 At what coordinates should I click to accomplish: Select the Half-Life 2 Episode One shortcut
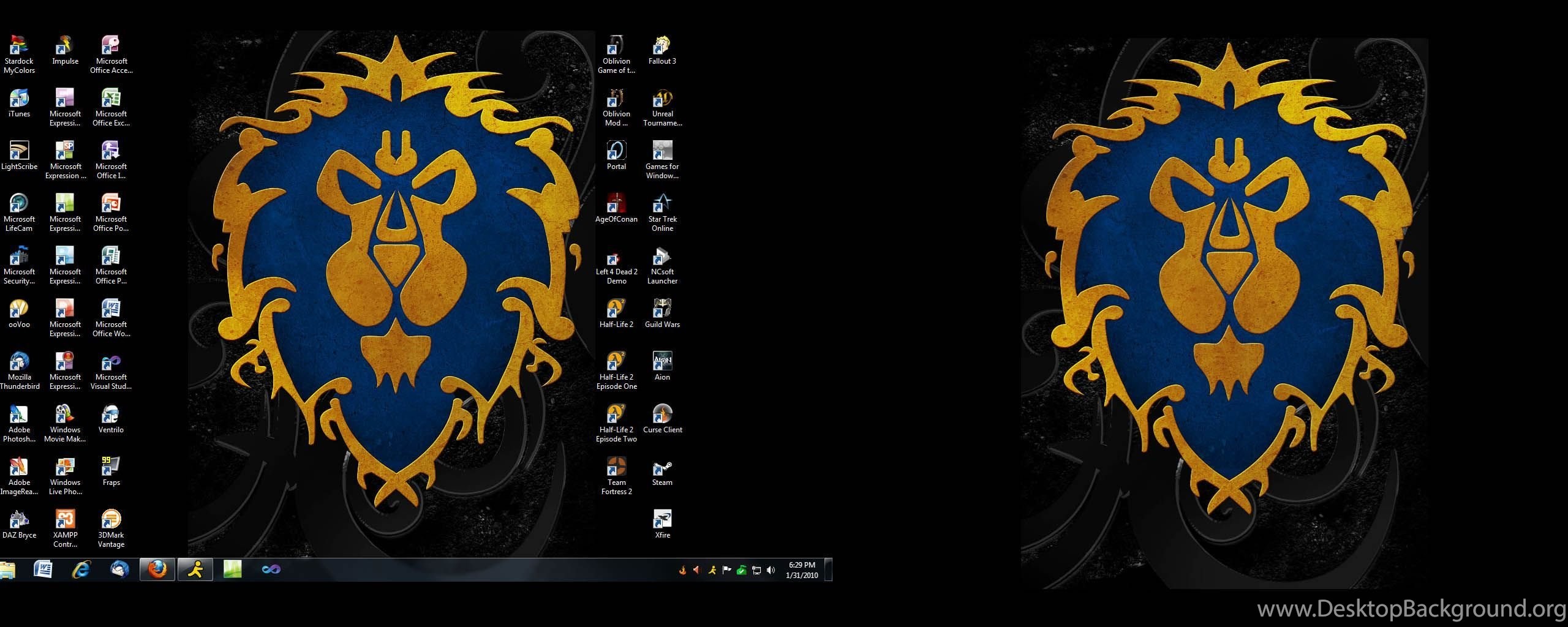pyautogui.click(x=616, y=370)
